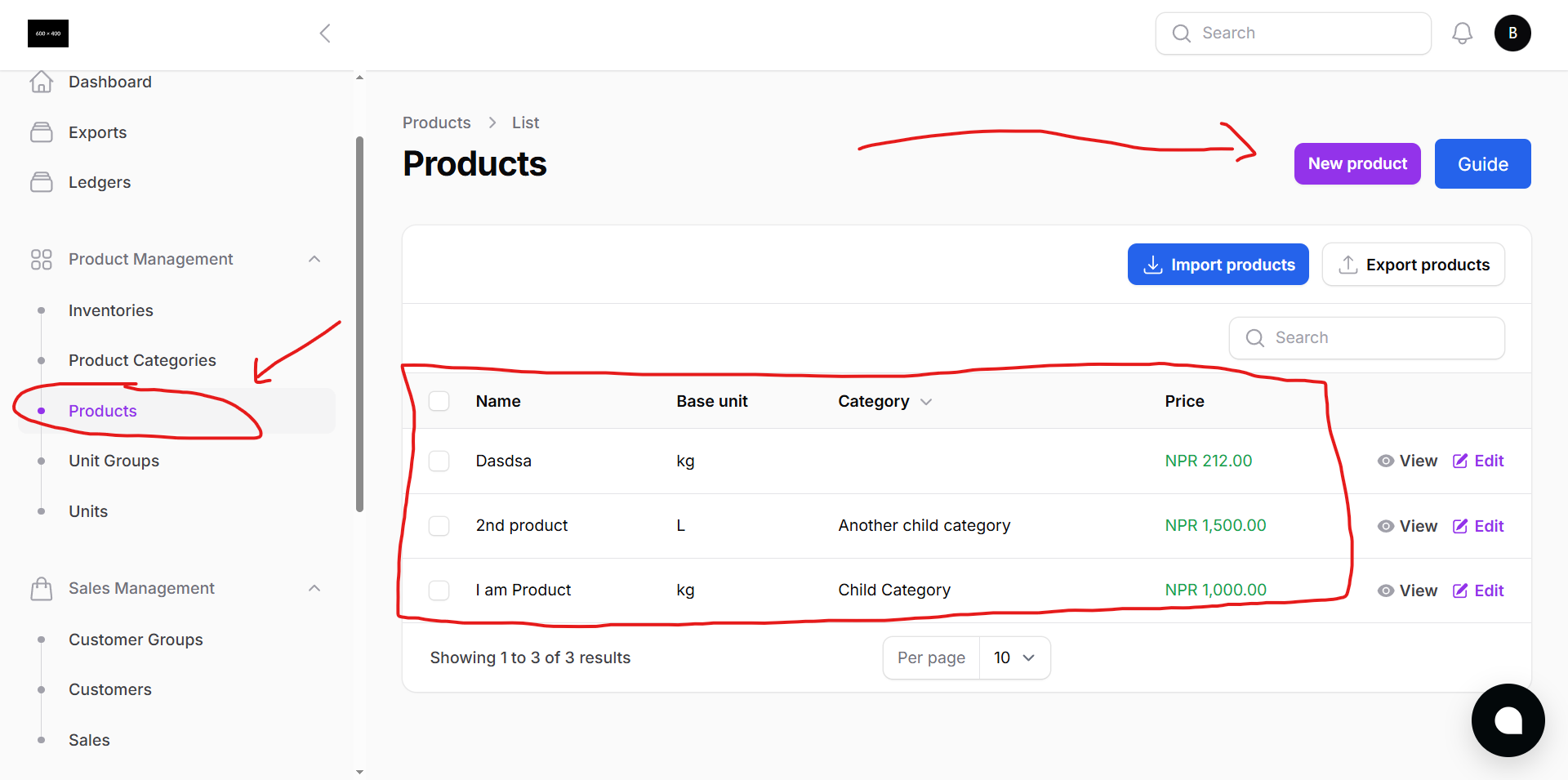Image resolution: width=1568 pixels, height=780 pixels.
Task: Check the checkbox for Dasdsa product
Action: (439, 461)
